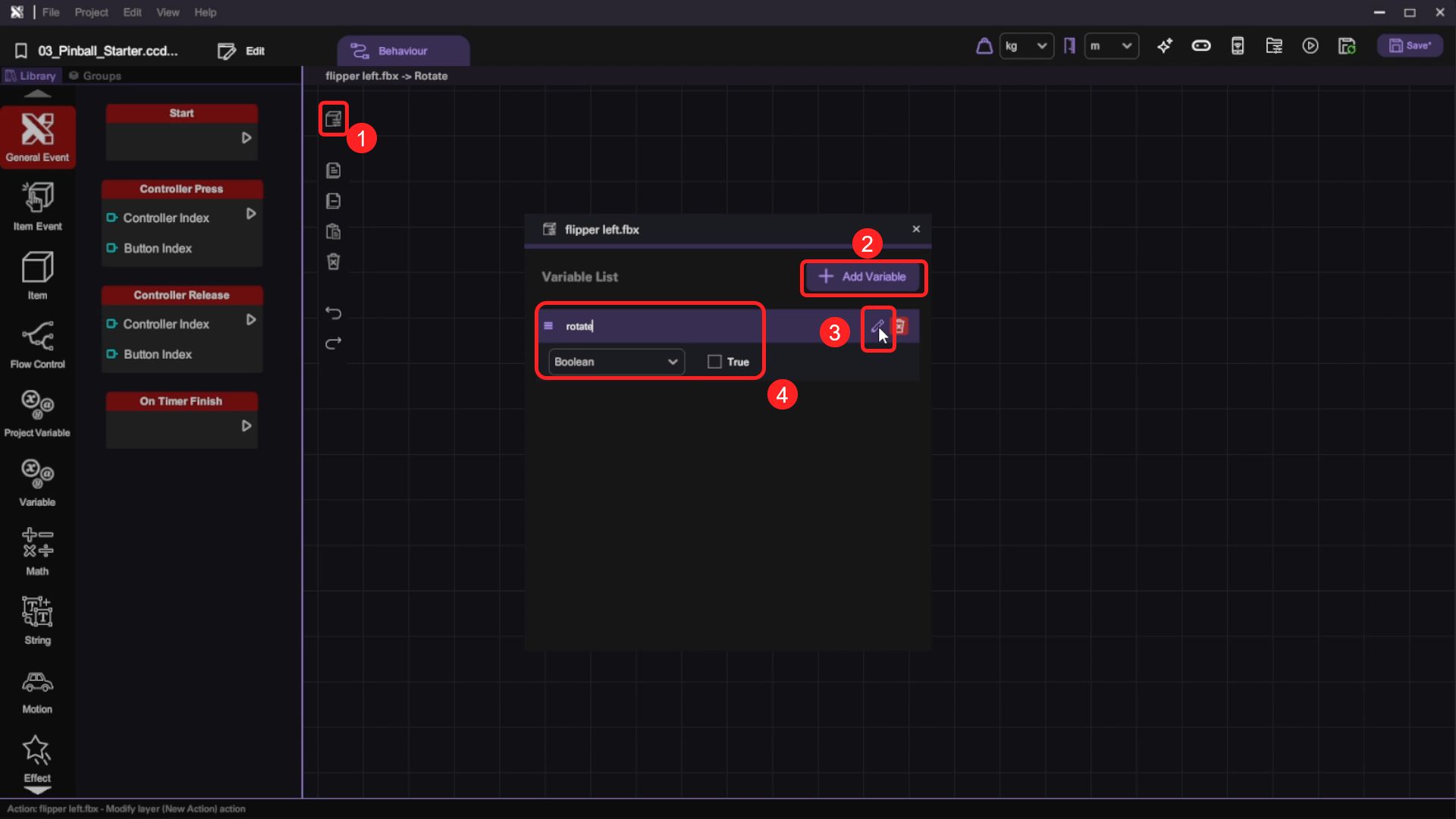Click the play preview icon in top toolbar
This screenshot has height=819, width=1456.
coord(1310,46)
